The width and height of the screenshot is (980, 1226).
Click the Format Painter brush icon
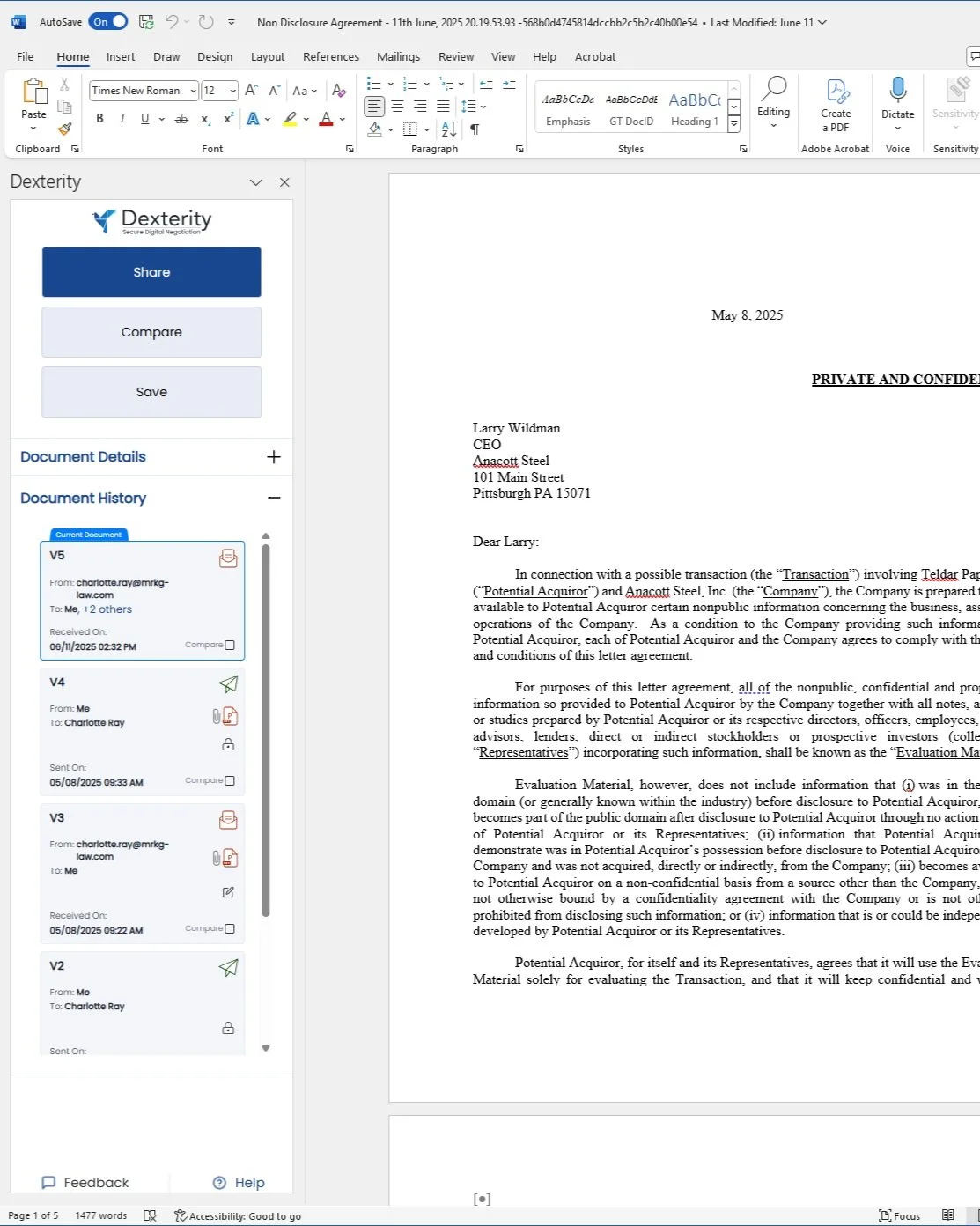click(64, 129)
